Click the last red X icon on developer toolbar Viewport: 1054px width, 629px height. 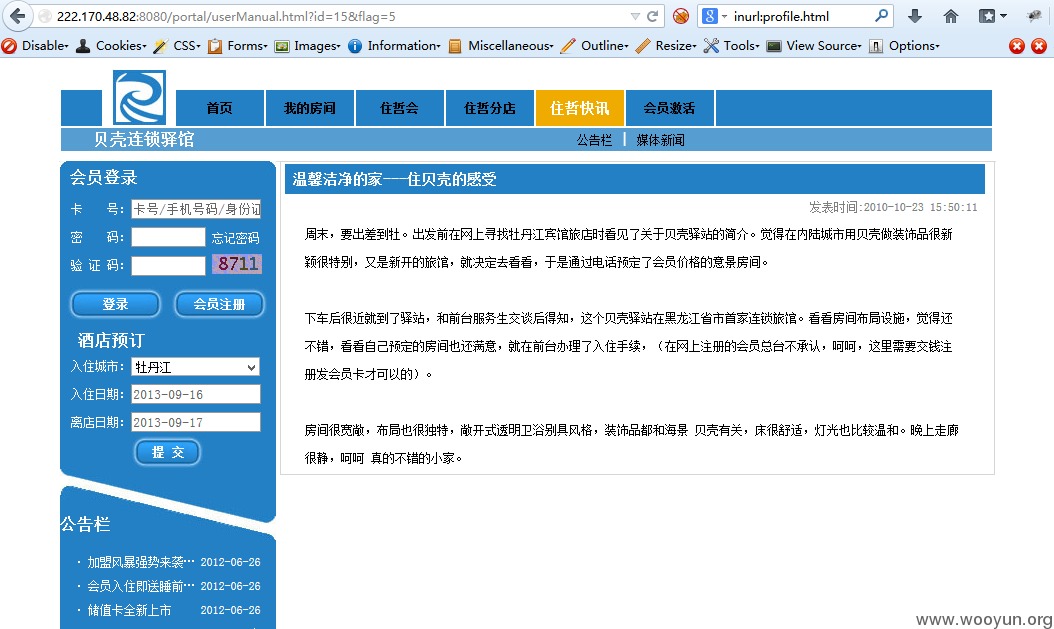coord(1039,46)
